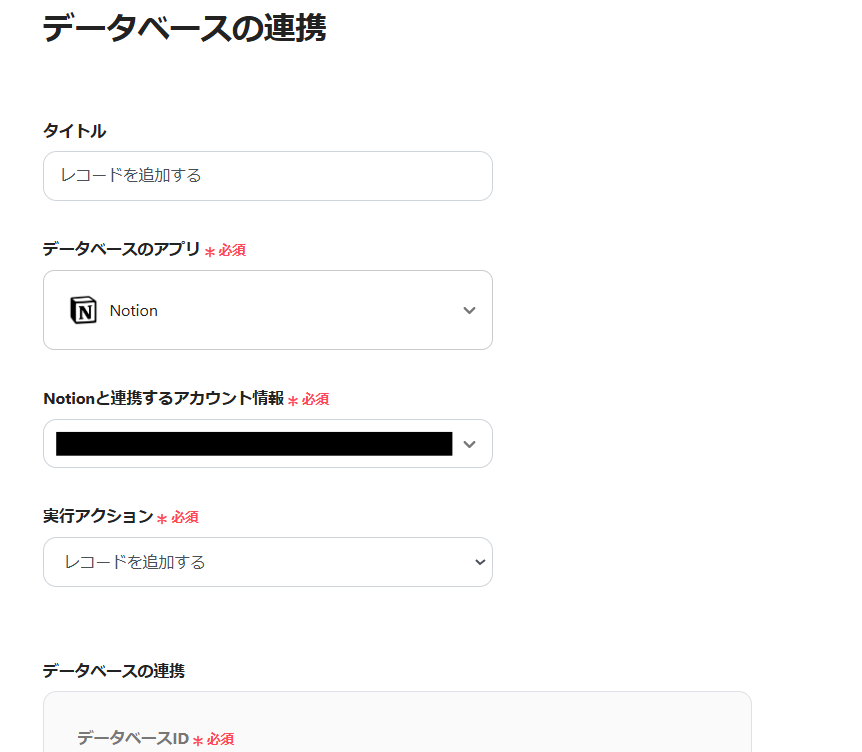Viewport: 862px width, 752px height.
Task: Click 必須 marker beside アカウント情報
Action: click(315, 399)
